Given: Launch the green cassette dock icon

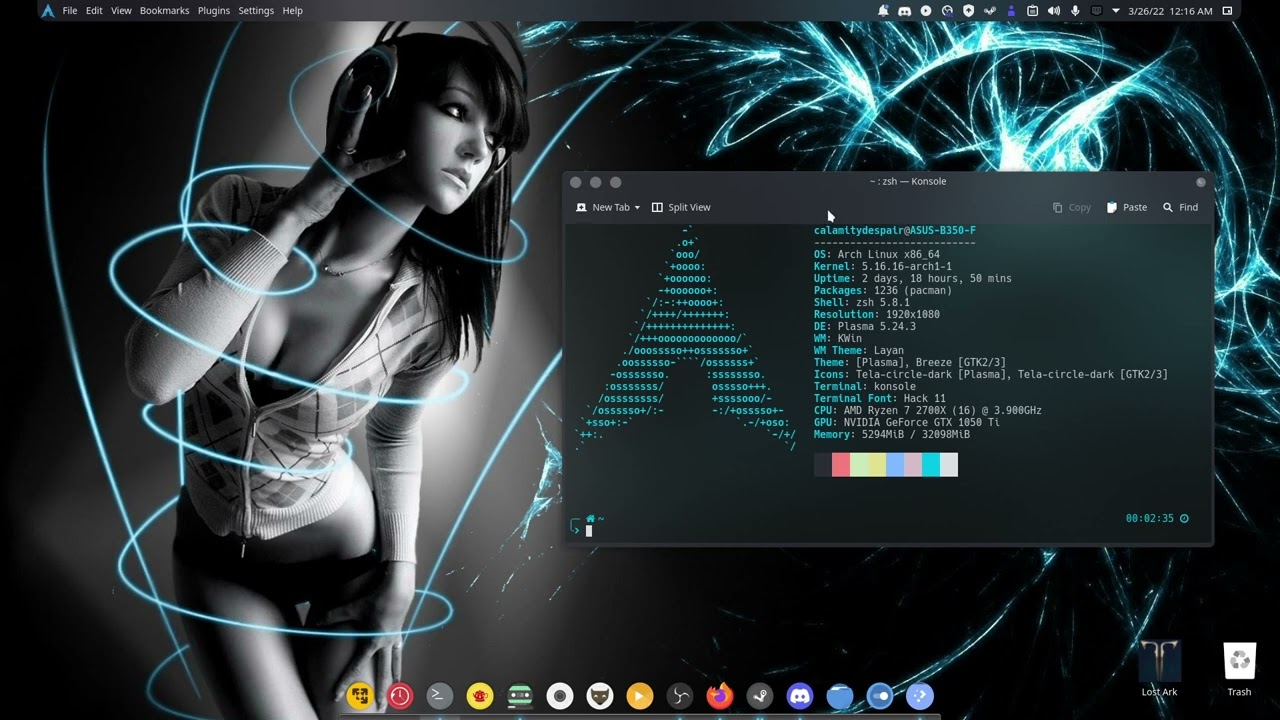Looking at the screenshot, I should click(520, 695).
